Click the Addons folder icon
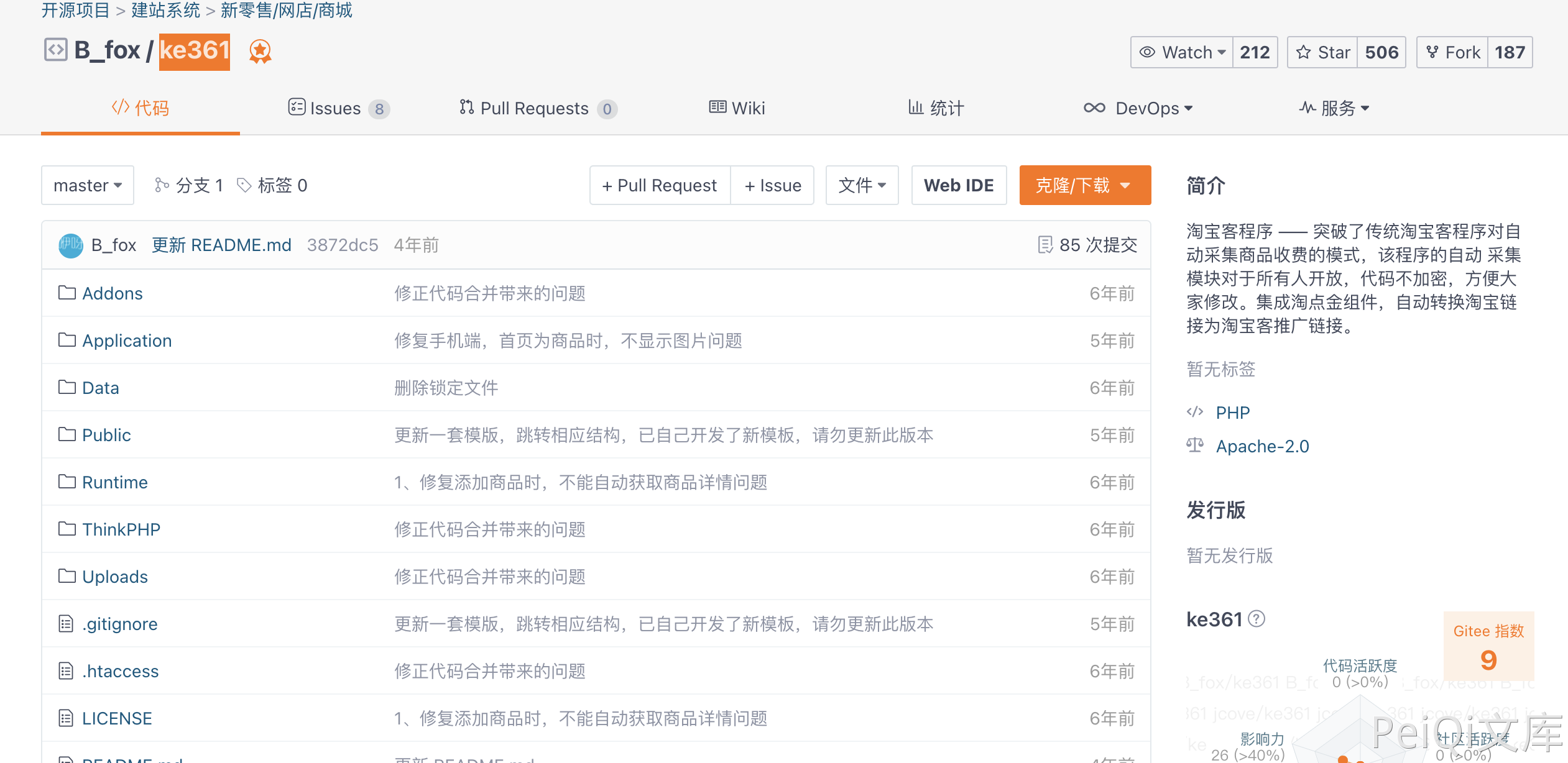This screenshot has width=1568, height=763. [67, 293]
